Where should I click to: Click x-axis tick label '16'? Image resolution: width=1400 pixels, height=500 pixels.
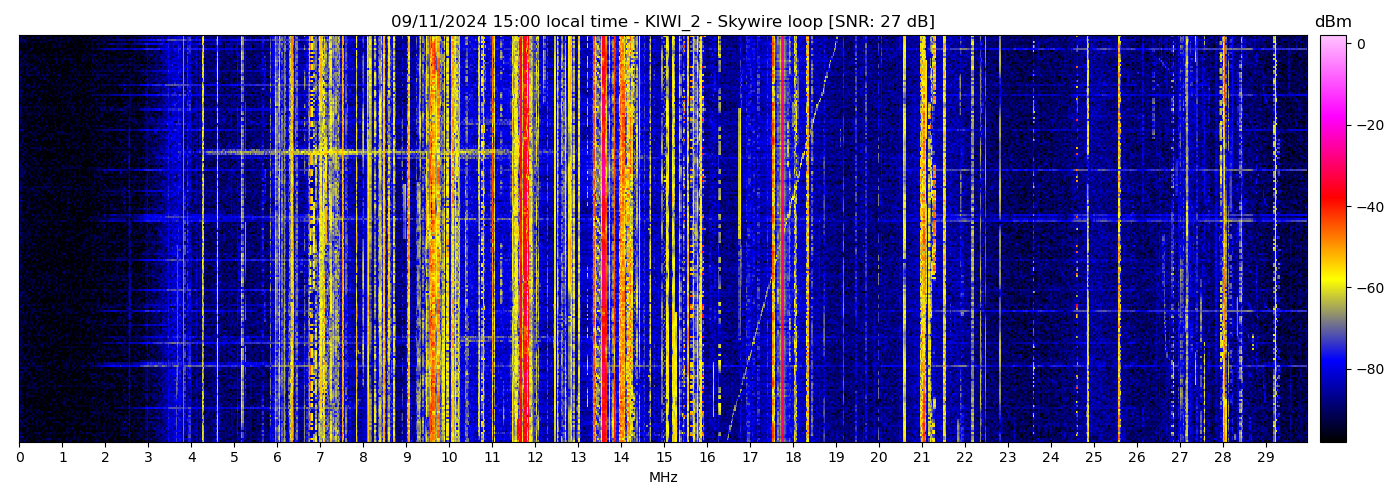coord(707,458)
